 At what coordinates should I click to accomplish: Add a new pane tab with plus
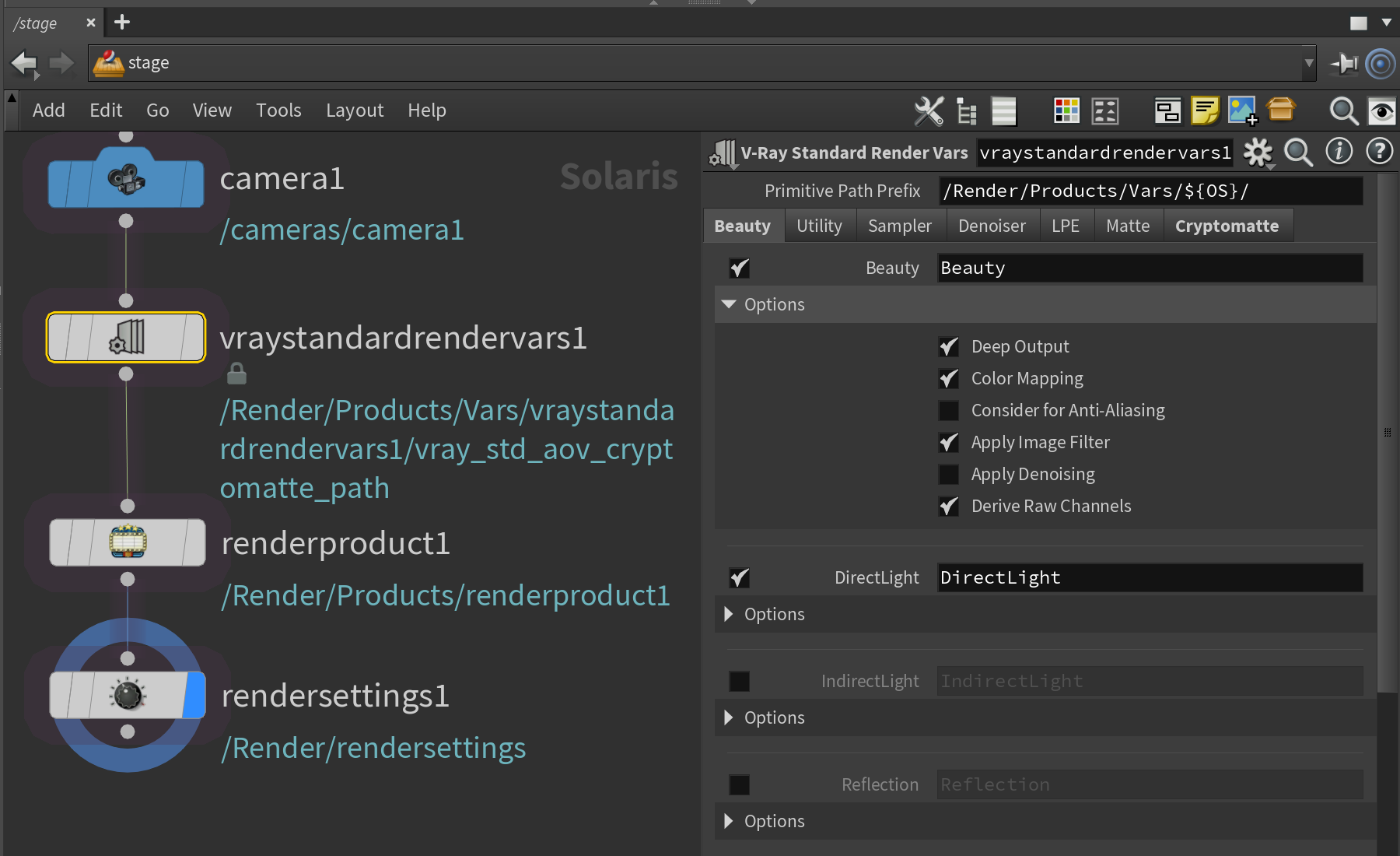click(122, 22)
